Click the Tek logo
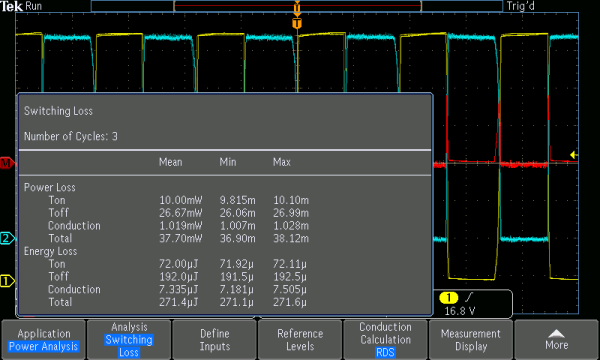Viewport: 600px width, 360px height. click(x=11, y=6)
